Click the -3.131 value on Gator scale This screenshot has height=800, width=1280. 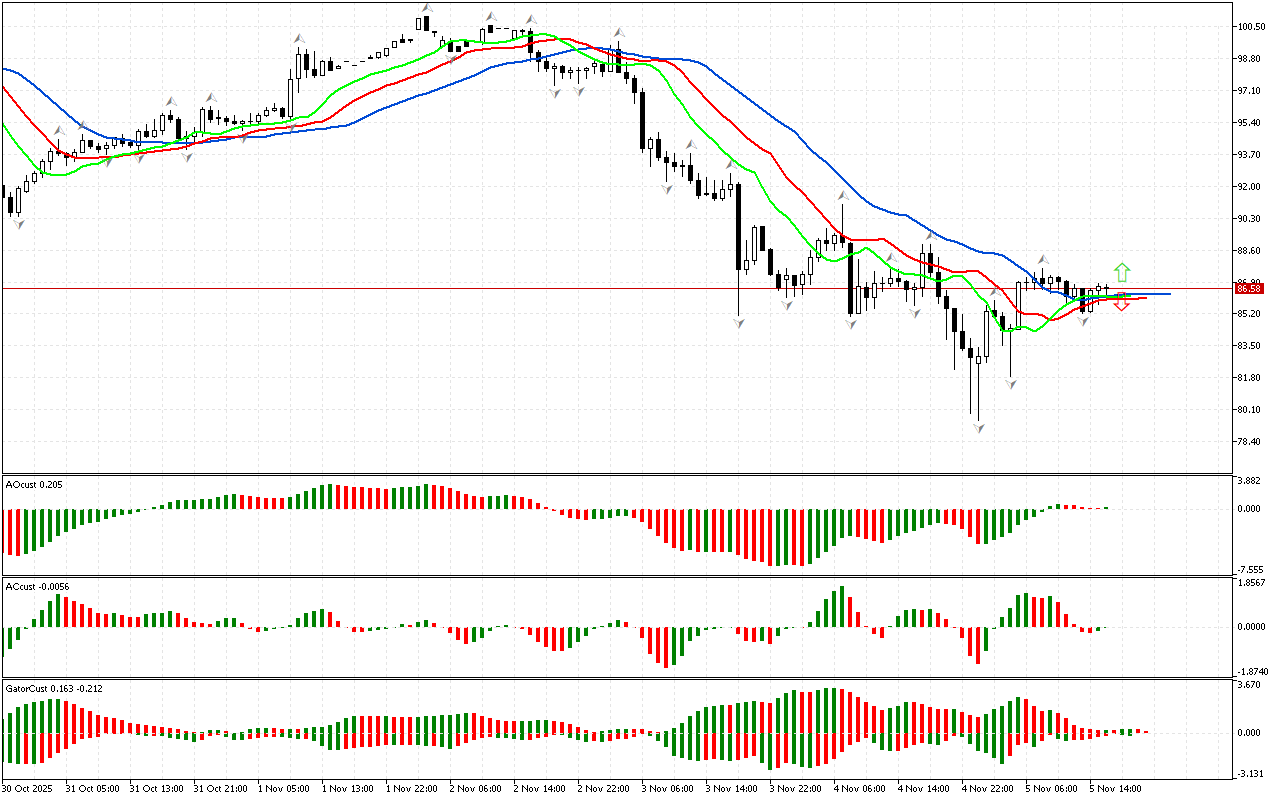click(x=1250, y=774)
